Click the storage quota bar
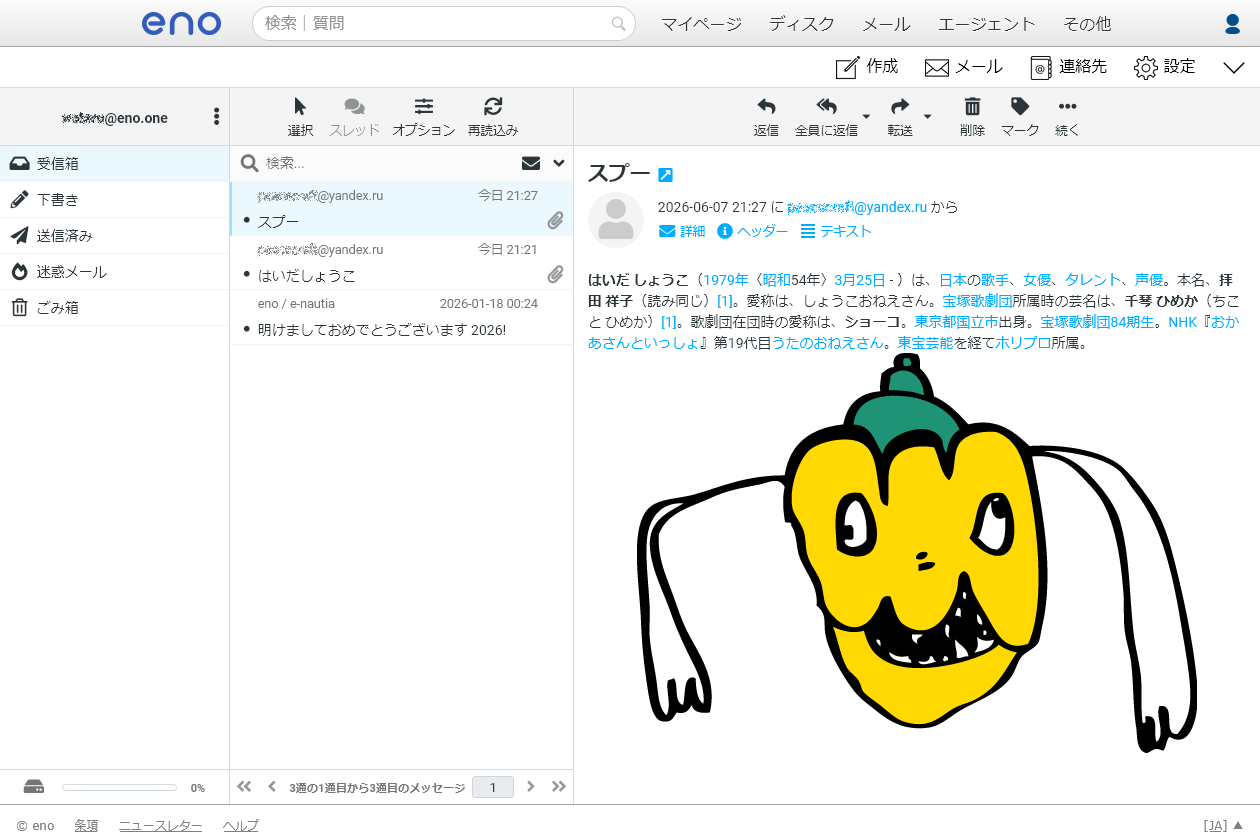 pyautogui.click(x=119, y=788)
